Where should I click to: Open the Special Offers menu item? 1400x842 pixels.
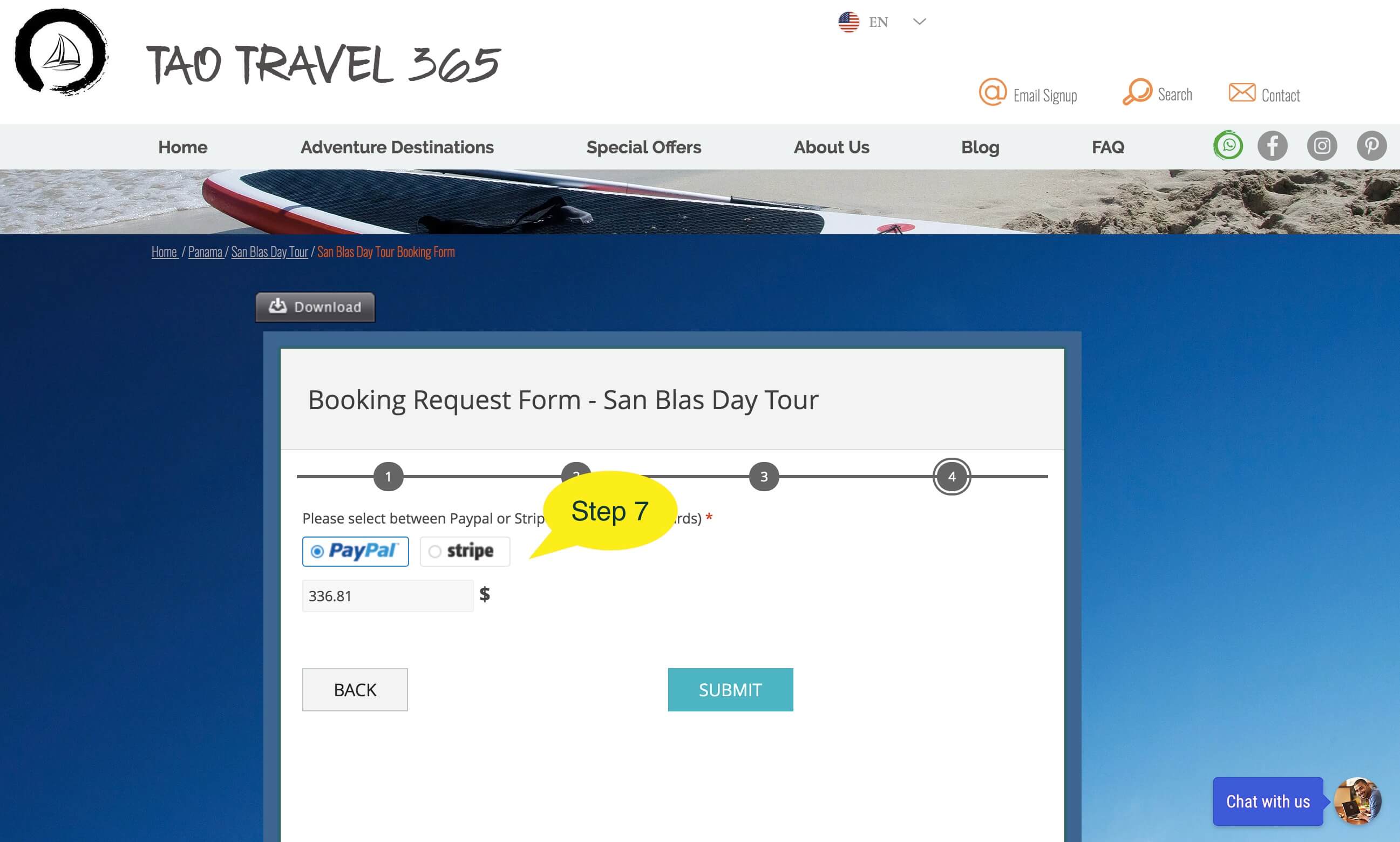[x=643, y=147]
